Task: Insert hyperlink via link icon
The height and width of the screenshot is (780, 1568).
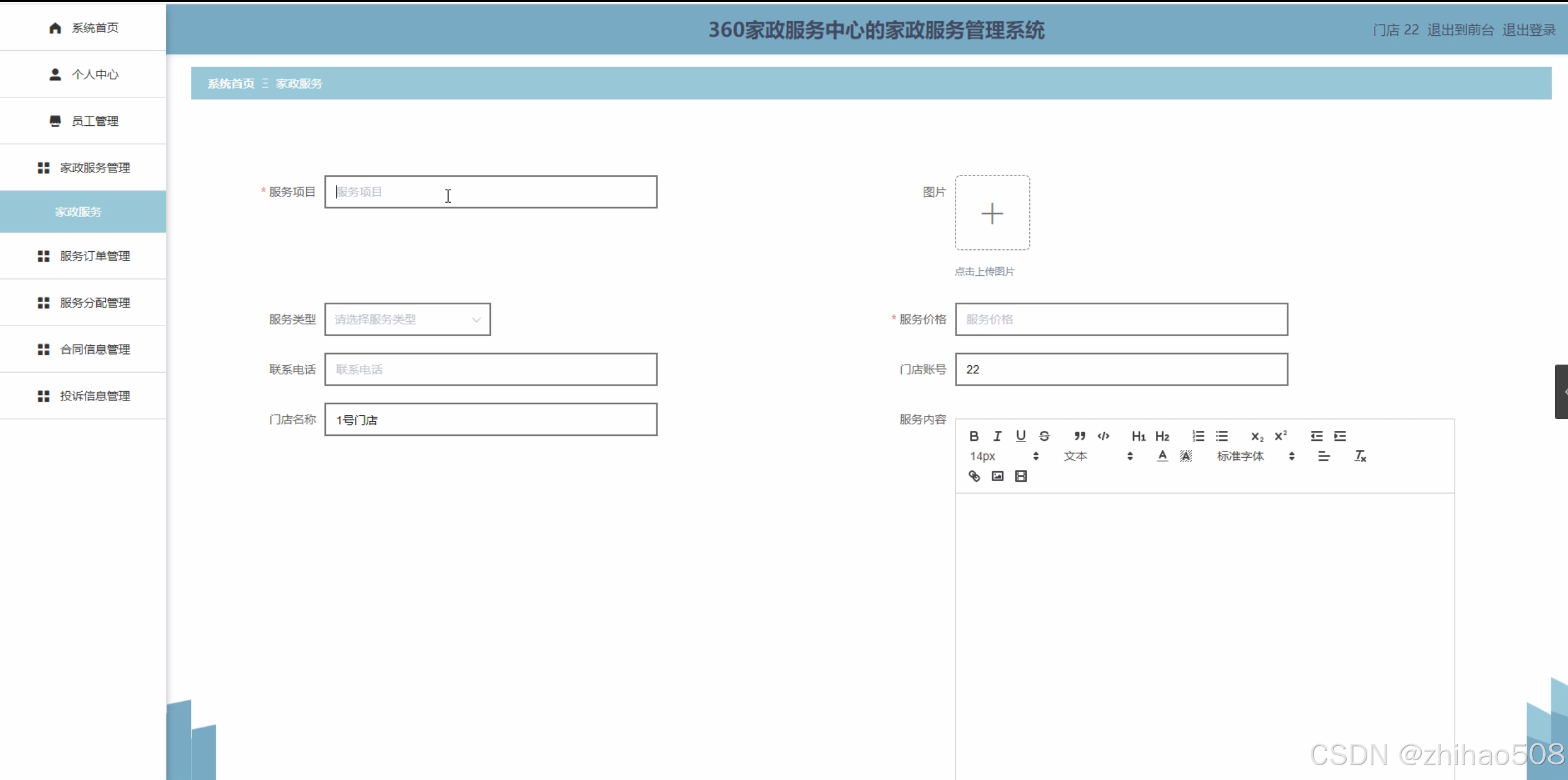Action: (x=974, y=476)
